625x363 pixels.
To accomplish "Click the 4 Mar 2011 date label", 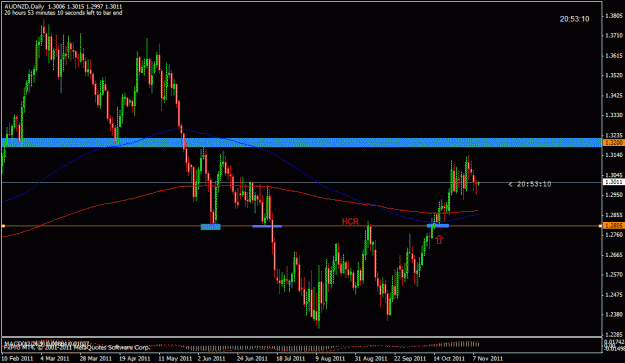I will pyautogui.click(x=55, y=358).
